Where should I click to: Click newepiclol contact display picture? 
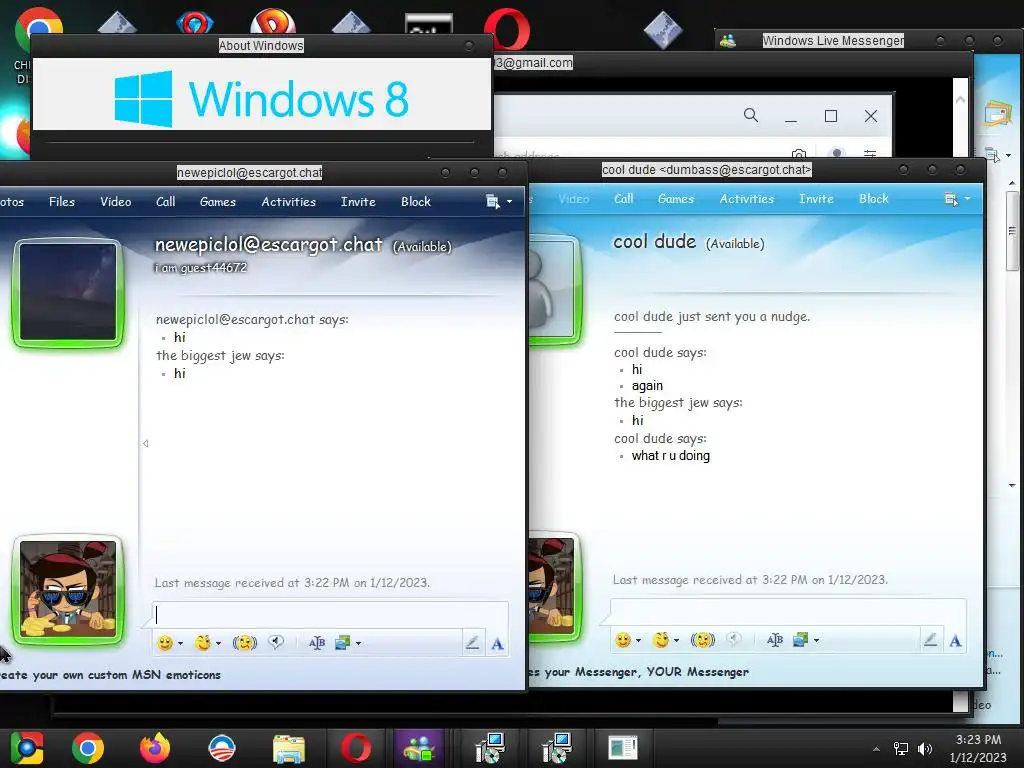point(68,292)
